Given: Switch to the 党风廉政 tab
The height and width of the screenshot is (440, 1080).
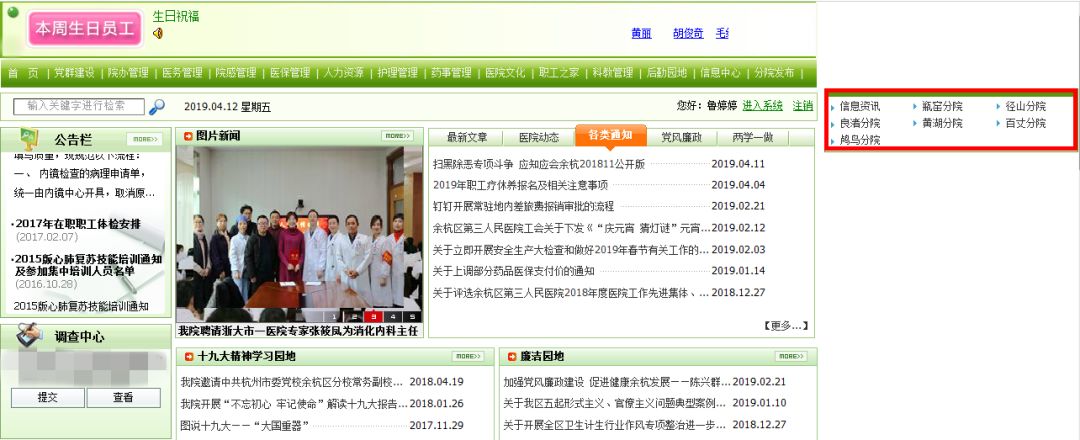Looking at the screenshot, I should [681, 138].
